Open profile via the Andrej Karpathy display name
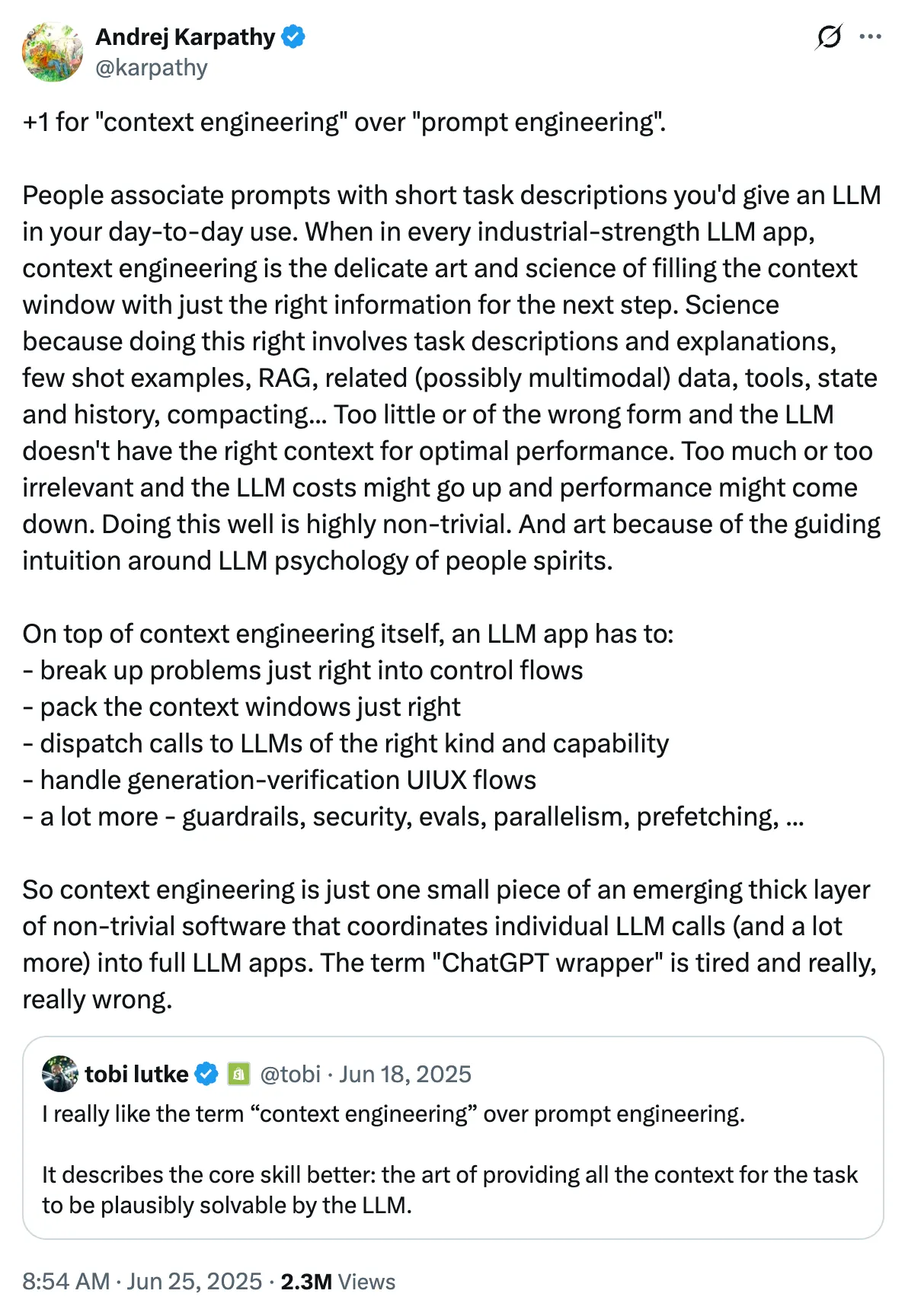Screen dimensions: 905x1316 point(185,36)
